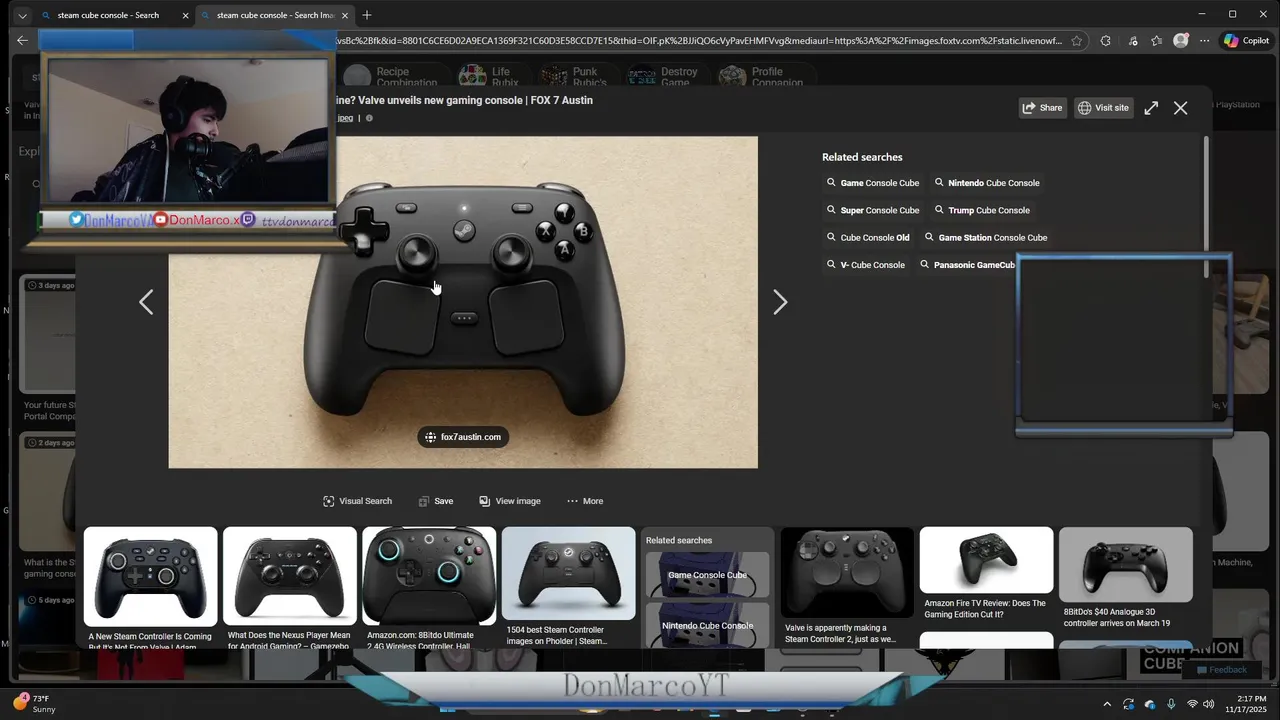The image size is (1280, 720).
Task: Open Edge Settings and more ellipsis
Action: (1204, 41)
